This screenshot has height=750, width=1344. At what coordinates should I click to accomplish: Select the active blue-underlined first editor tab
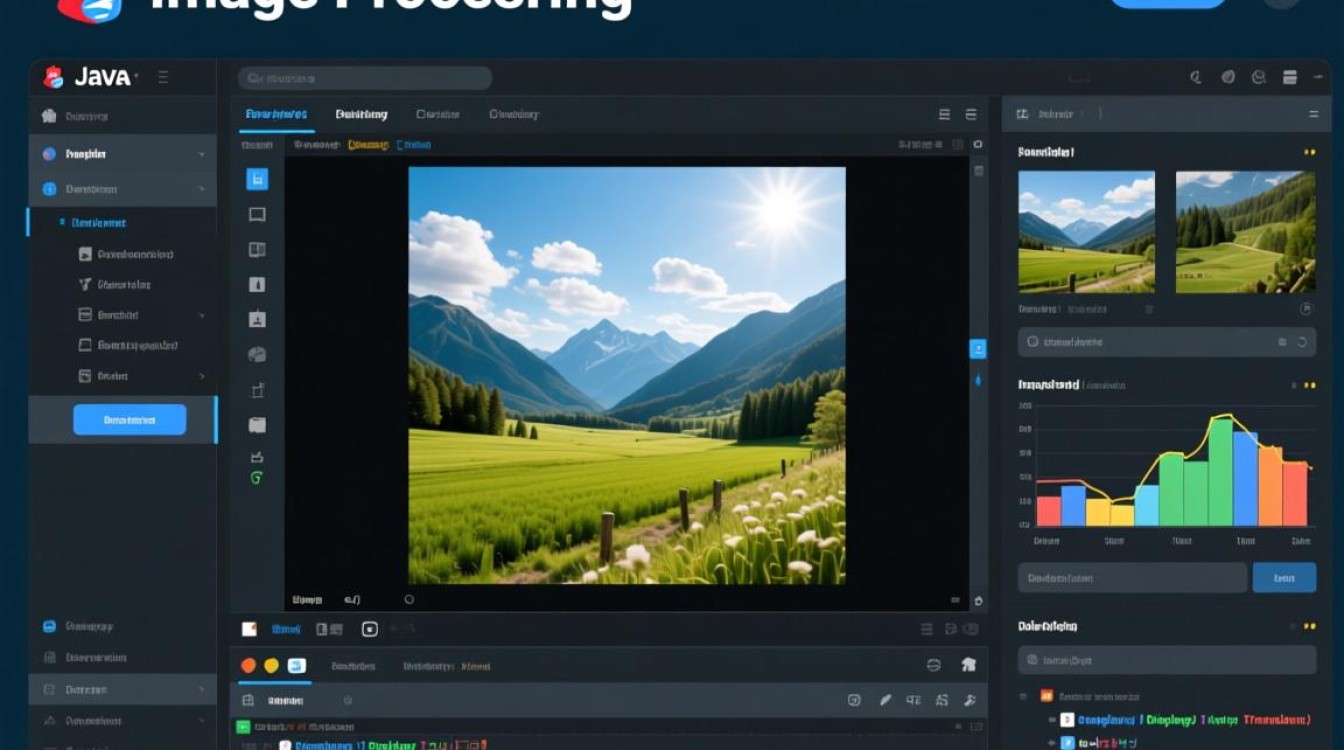[276, 114]
